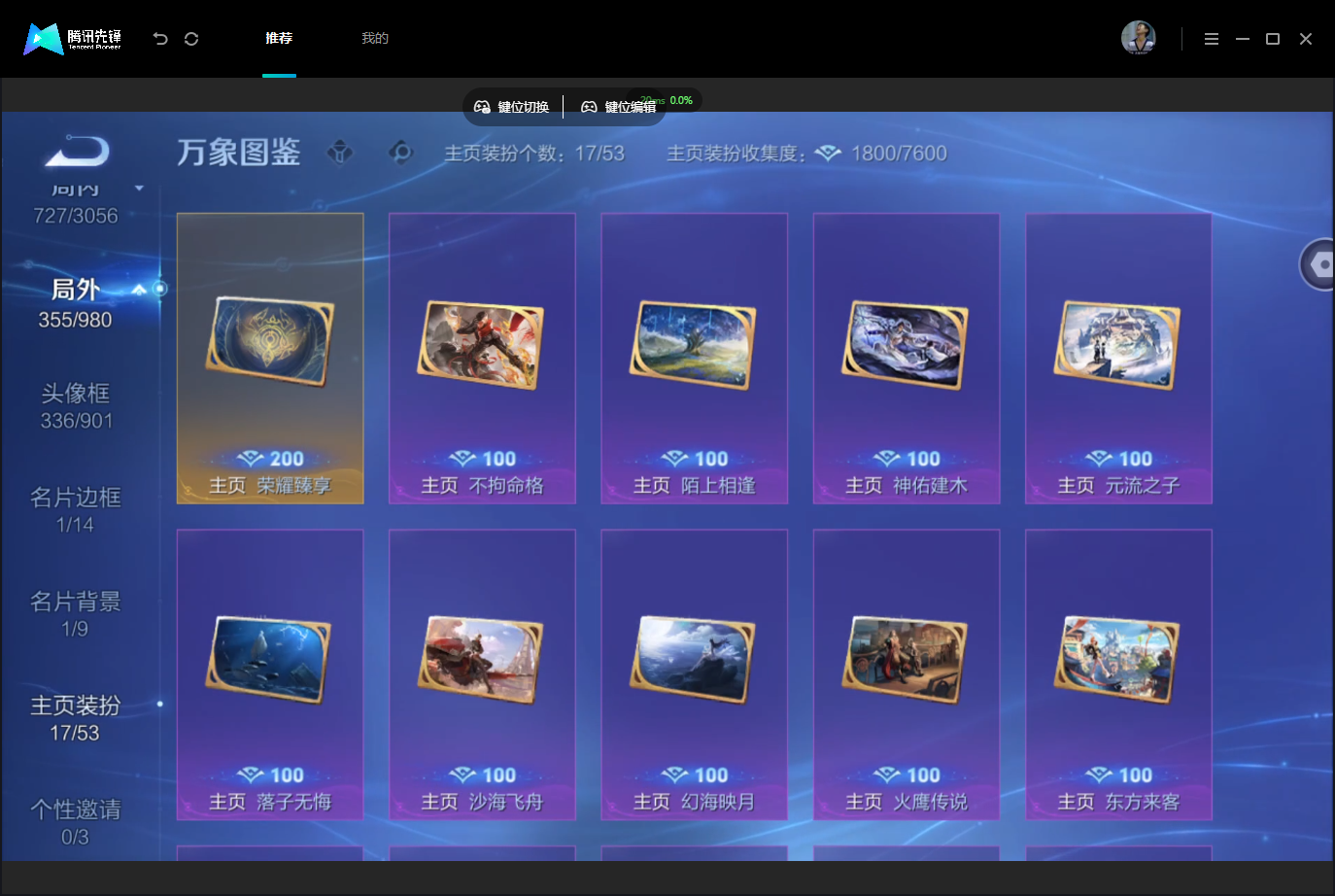The width and height of the screenshot is (1335, 896).
Task: Select the 局外 355/980 category
Action: coord(76,304)
